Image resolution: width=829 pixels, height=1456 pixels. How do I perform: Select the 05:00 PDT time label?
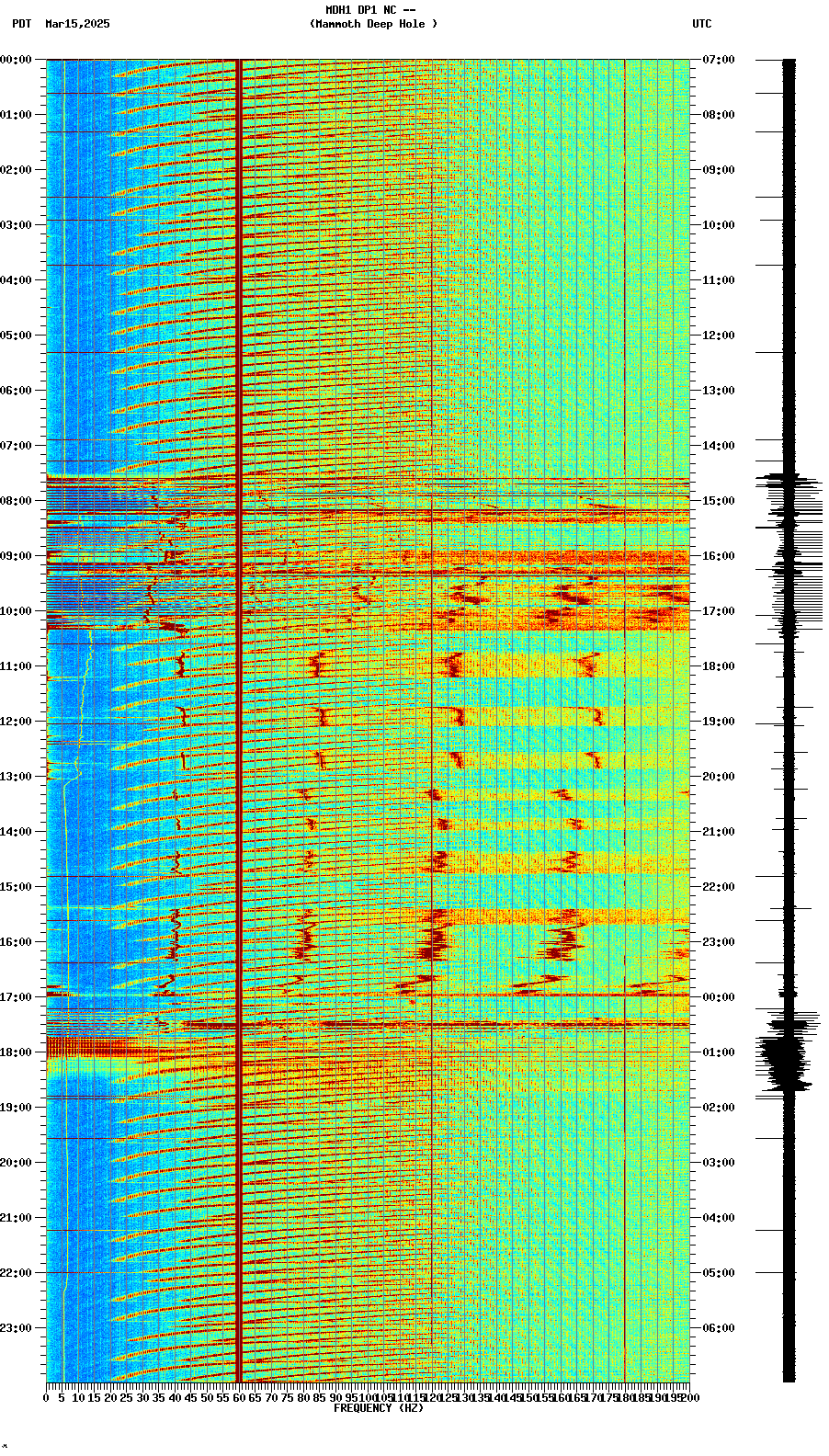[17, 336]
